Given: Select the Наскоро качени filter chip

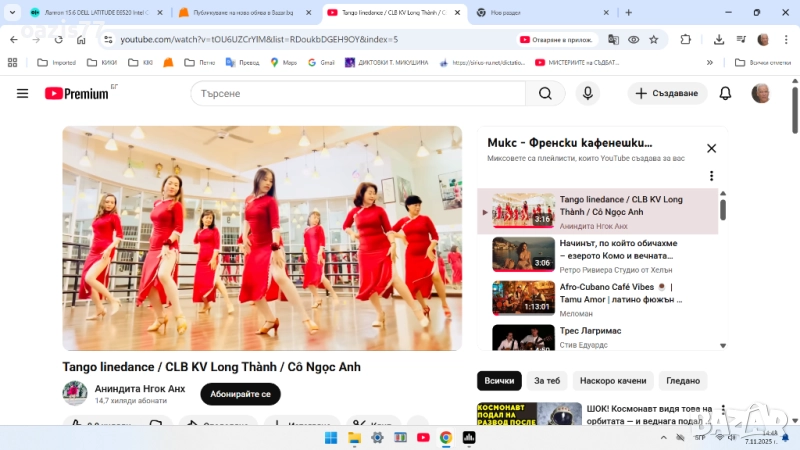Looking at the screenshot, I should (613, 381).
